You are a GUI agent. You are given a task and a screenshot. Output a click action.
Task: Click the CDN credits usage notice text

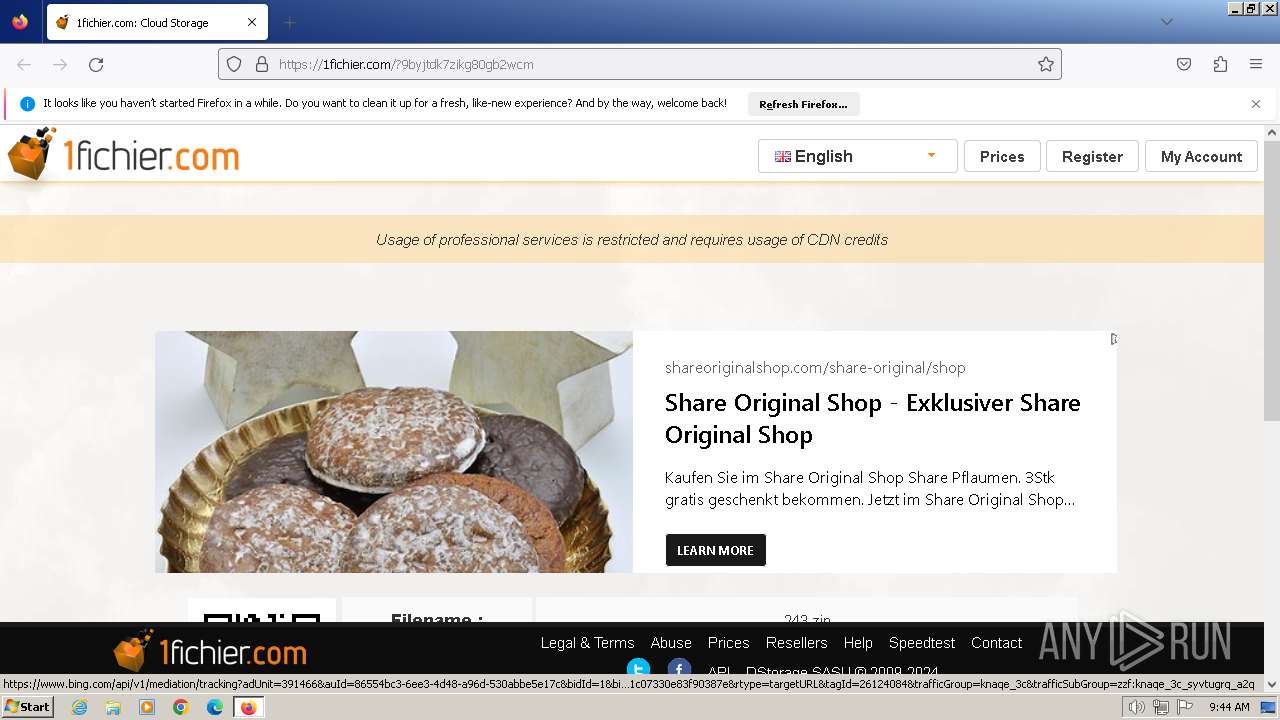632,240
